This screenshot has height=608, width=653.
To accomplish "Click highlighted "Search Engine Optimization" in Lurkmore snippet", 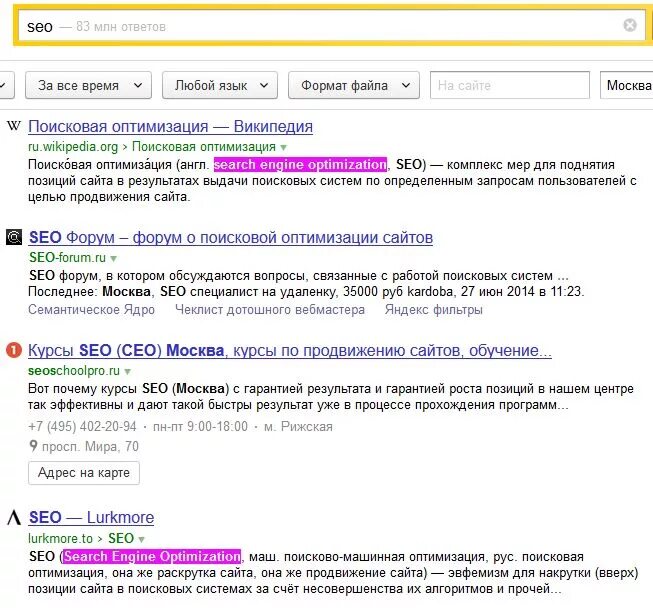I will 152,556.
